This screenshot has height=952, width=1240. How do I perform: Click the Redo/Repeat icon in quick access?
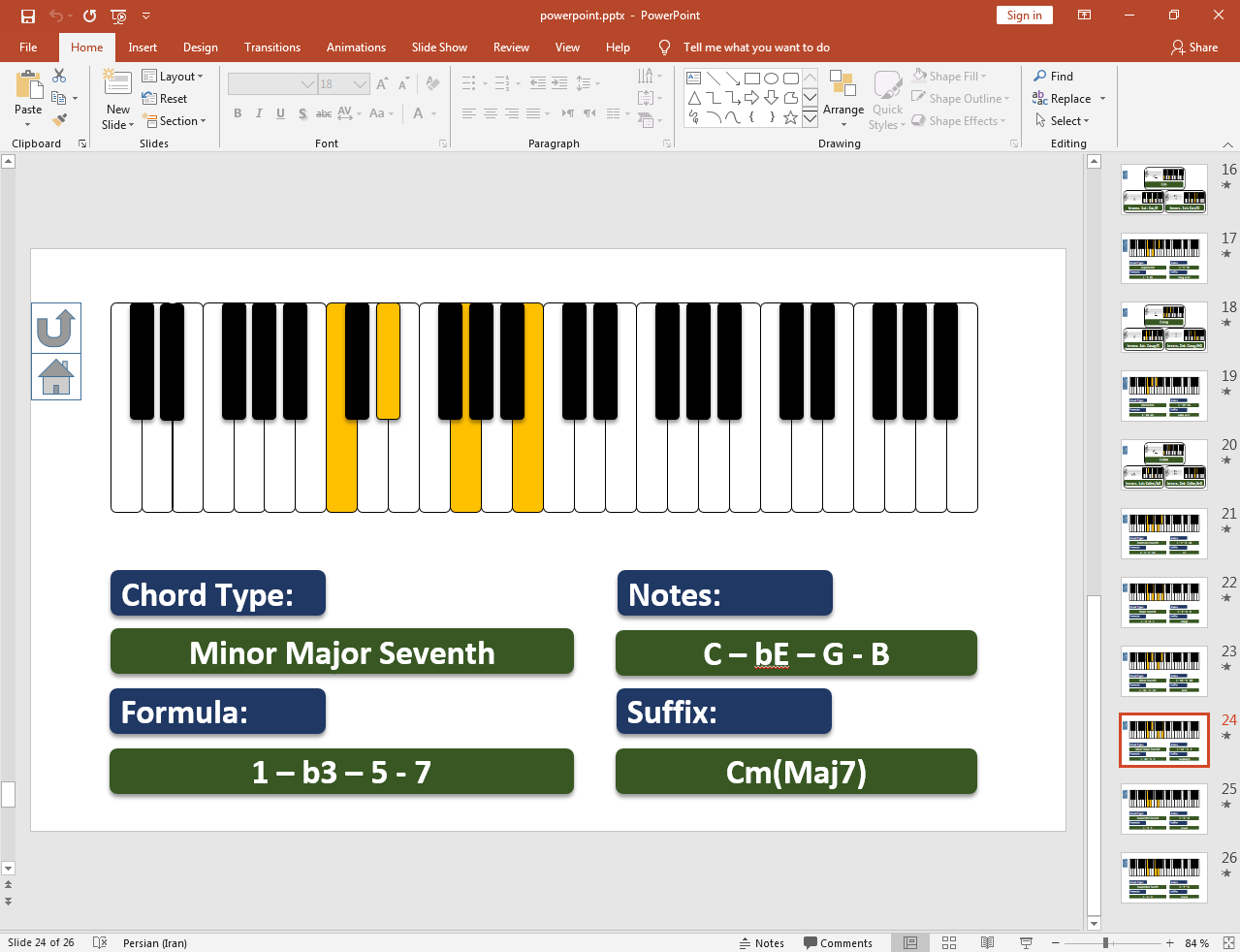(x=89, y=16)
